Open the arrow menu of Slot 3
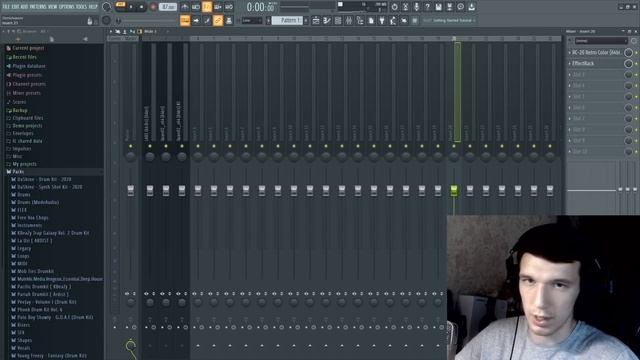 pyautogui.click(x=570, y=75)
